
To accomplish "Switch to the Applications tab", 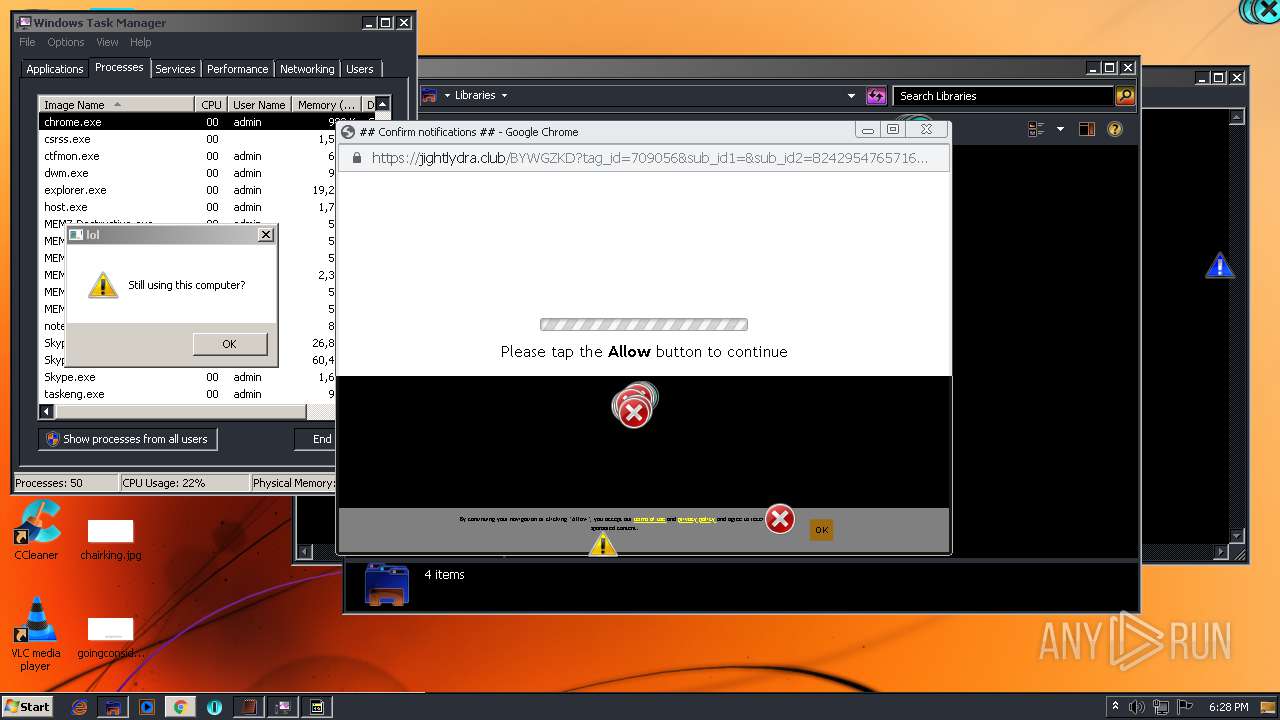I will 55,69.
